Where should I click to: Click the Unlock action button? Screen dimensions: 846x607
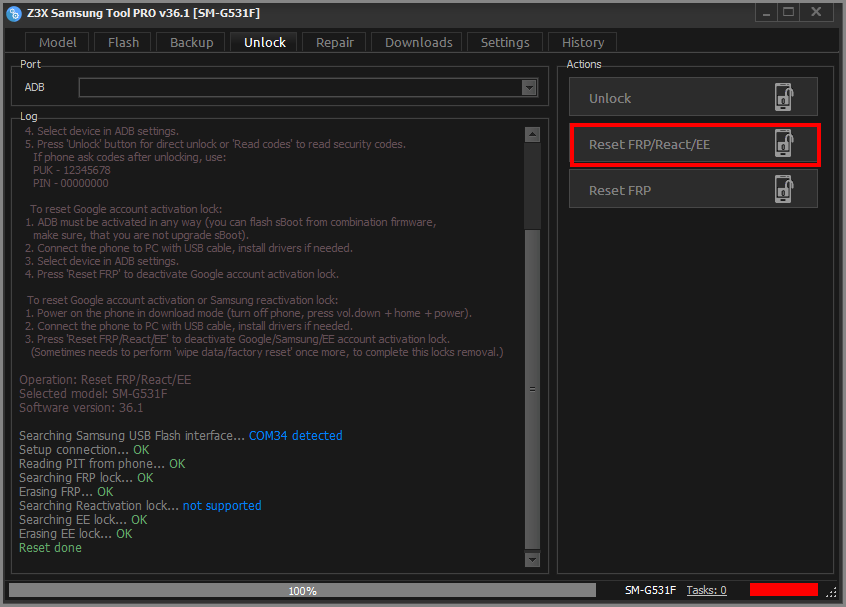click(x=693, y=97)
